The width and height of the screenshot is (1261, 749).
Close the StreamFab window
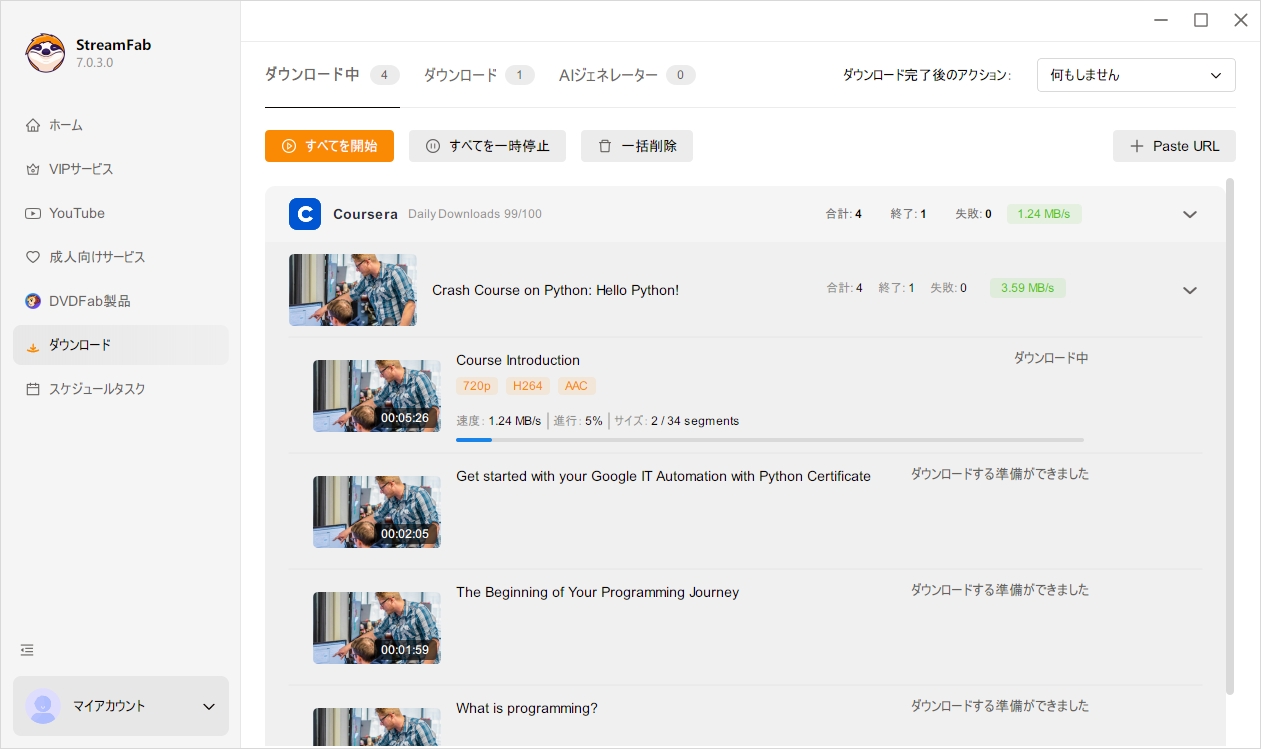pyautogui.click(x=1240, y=20)
